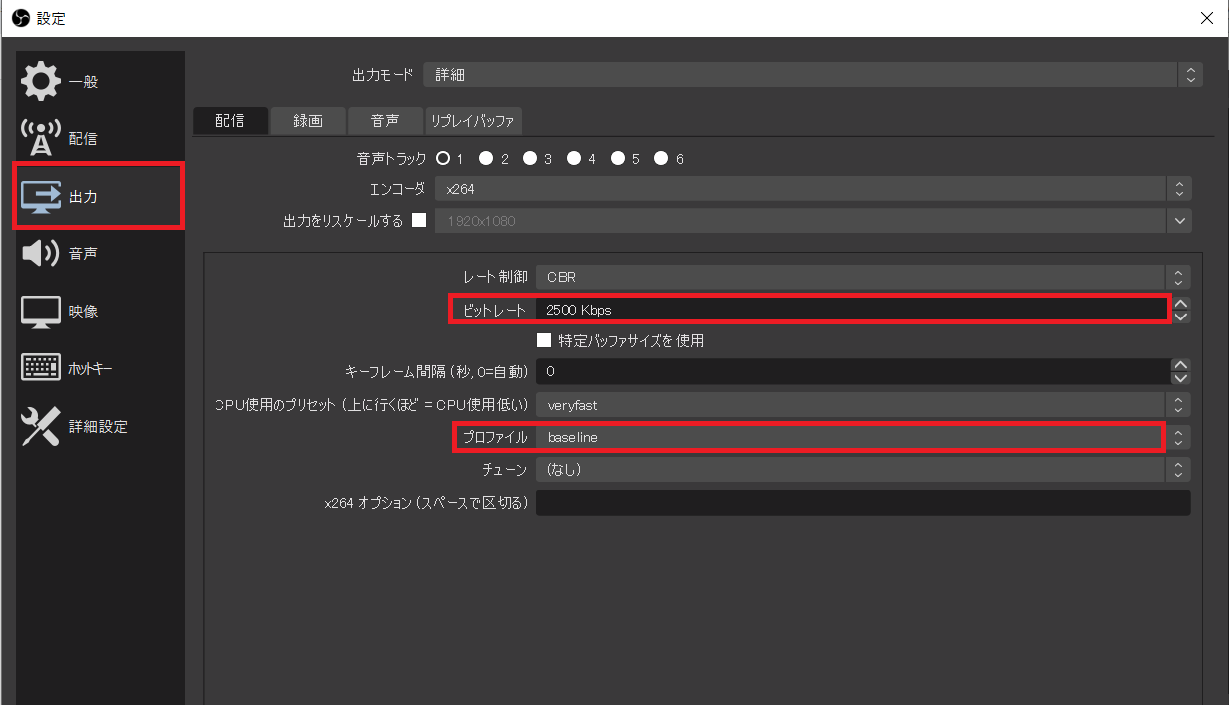Open Audio (音声) speaker icon settings
The height and width of the screenshot is (705, 1229).
41,254
